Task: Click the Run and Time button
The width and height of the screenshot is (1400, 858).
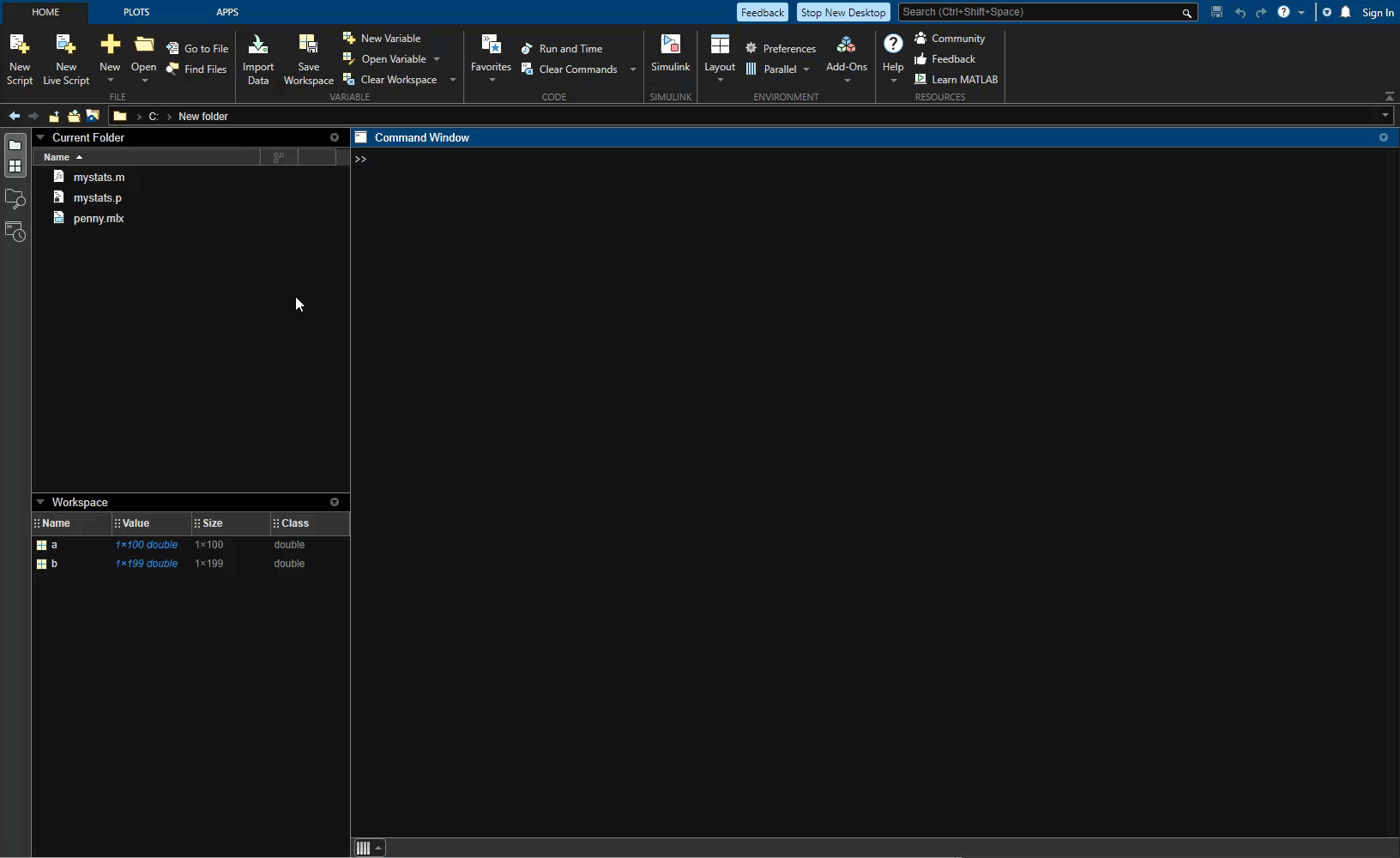Action: 562,49
